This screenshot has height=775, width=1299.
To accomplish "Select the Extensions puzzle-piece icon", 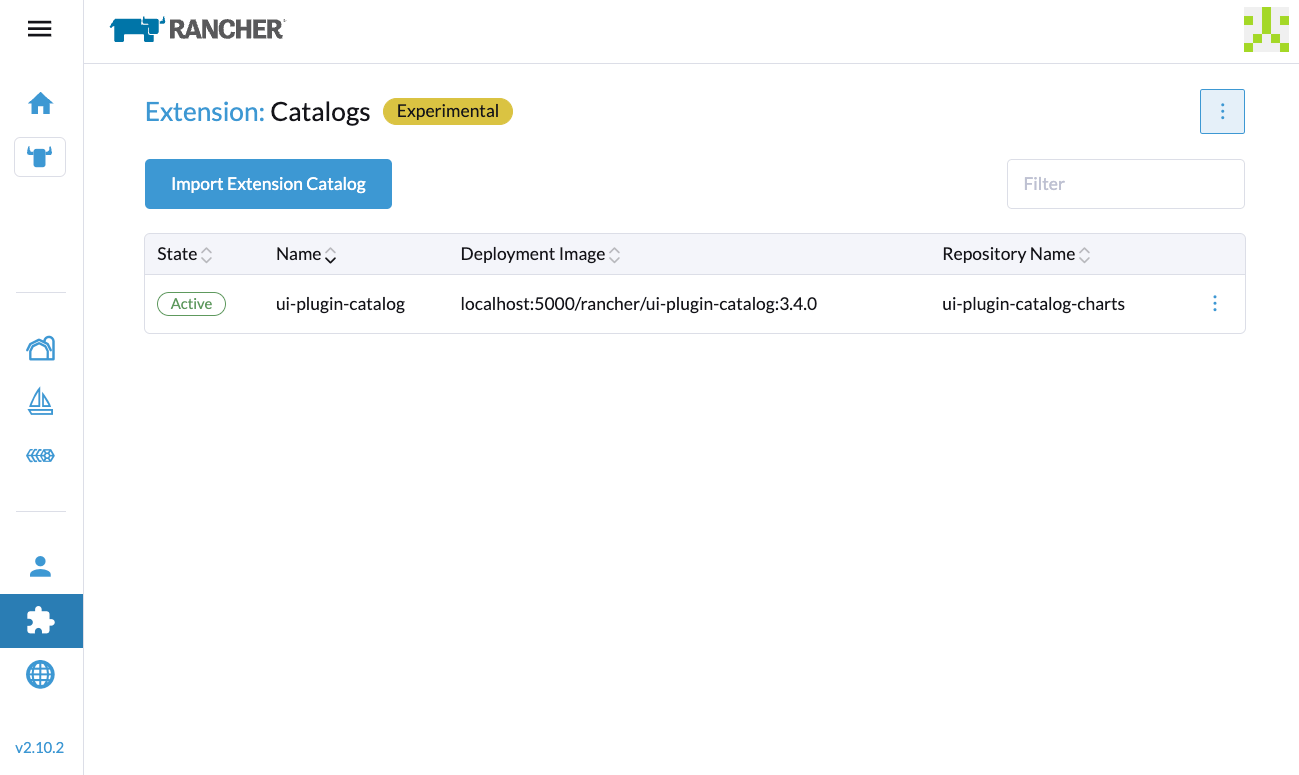I will coord(40,620).
